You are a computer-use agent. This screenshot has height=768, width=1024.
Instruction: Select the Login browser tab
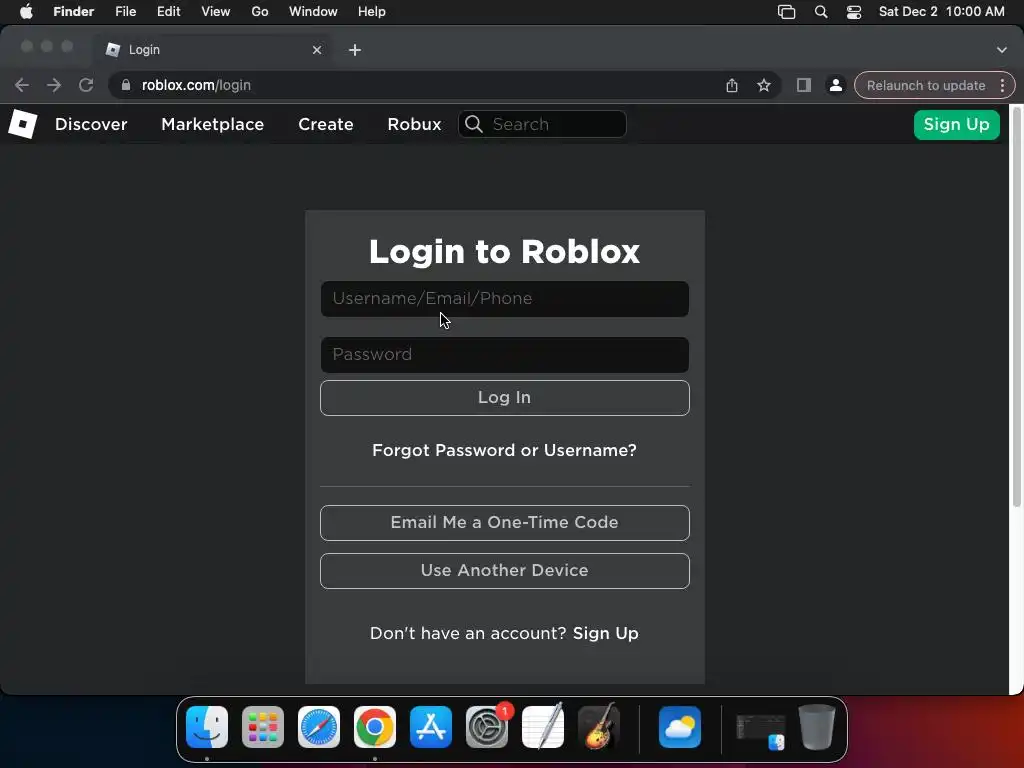(x=212, y=50)
